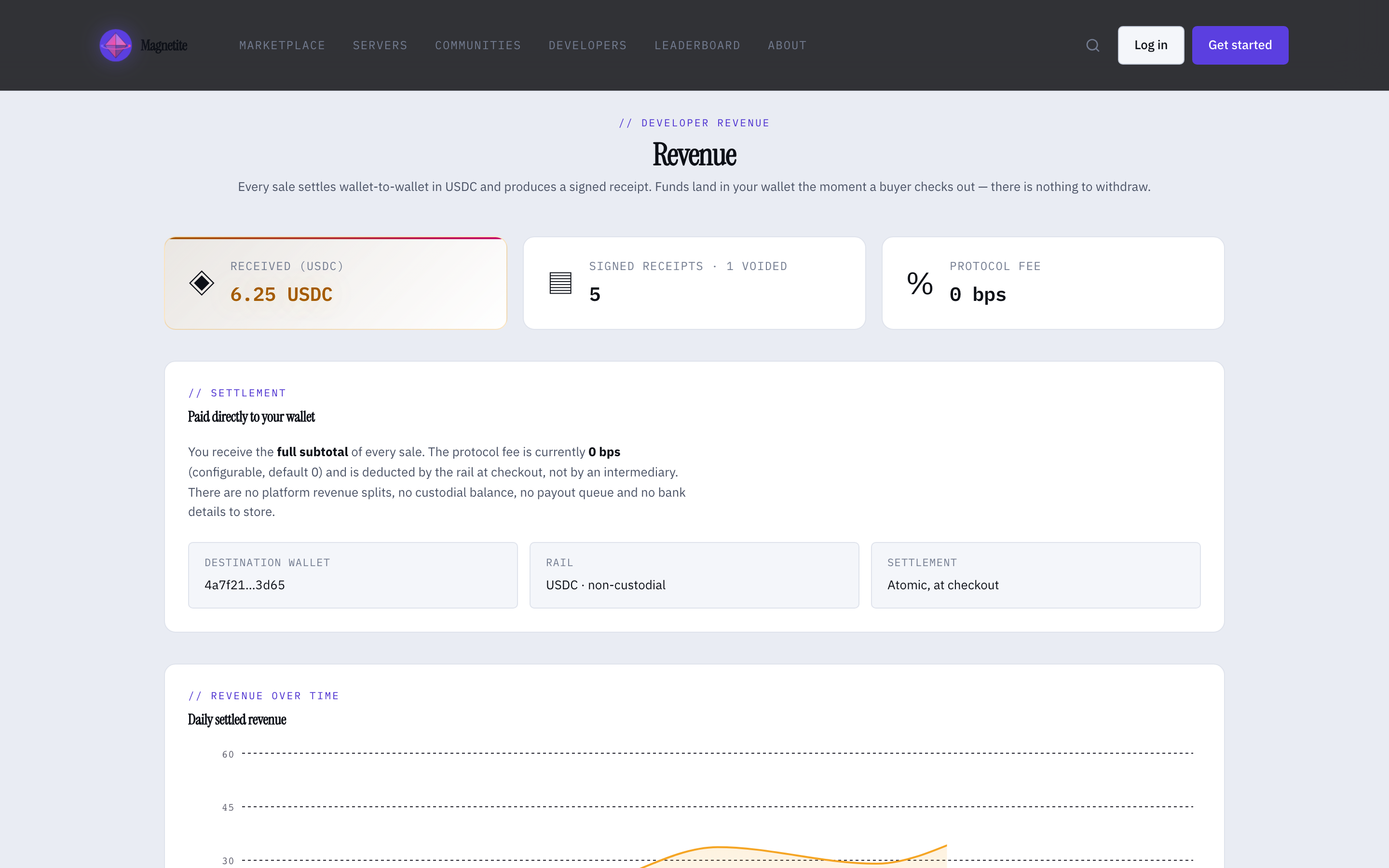
Task: Open the Leaderboard nav item
Action: pos(697,45)
